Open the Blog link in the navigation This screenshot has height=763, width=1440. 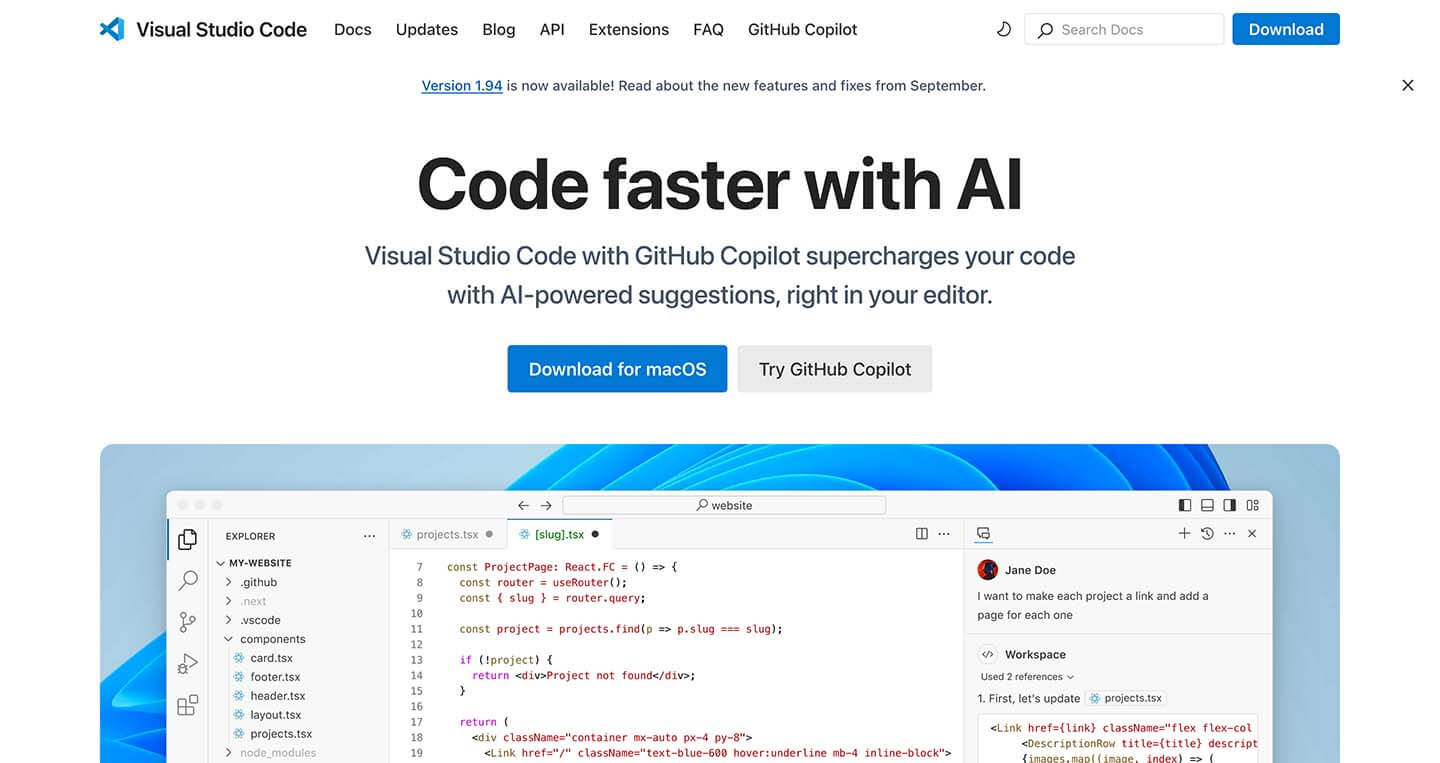tap(499, 30)
